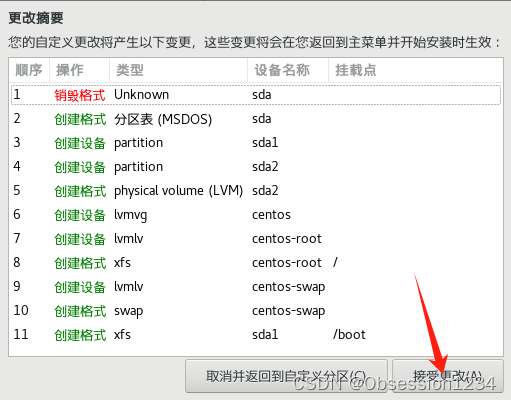Click the 类型 column header
511x400 pixels.
pyautogui.click(x=178, y=70)
